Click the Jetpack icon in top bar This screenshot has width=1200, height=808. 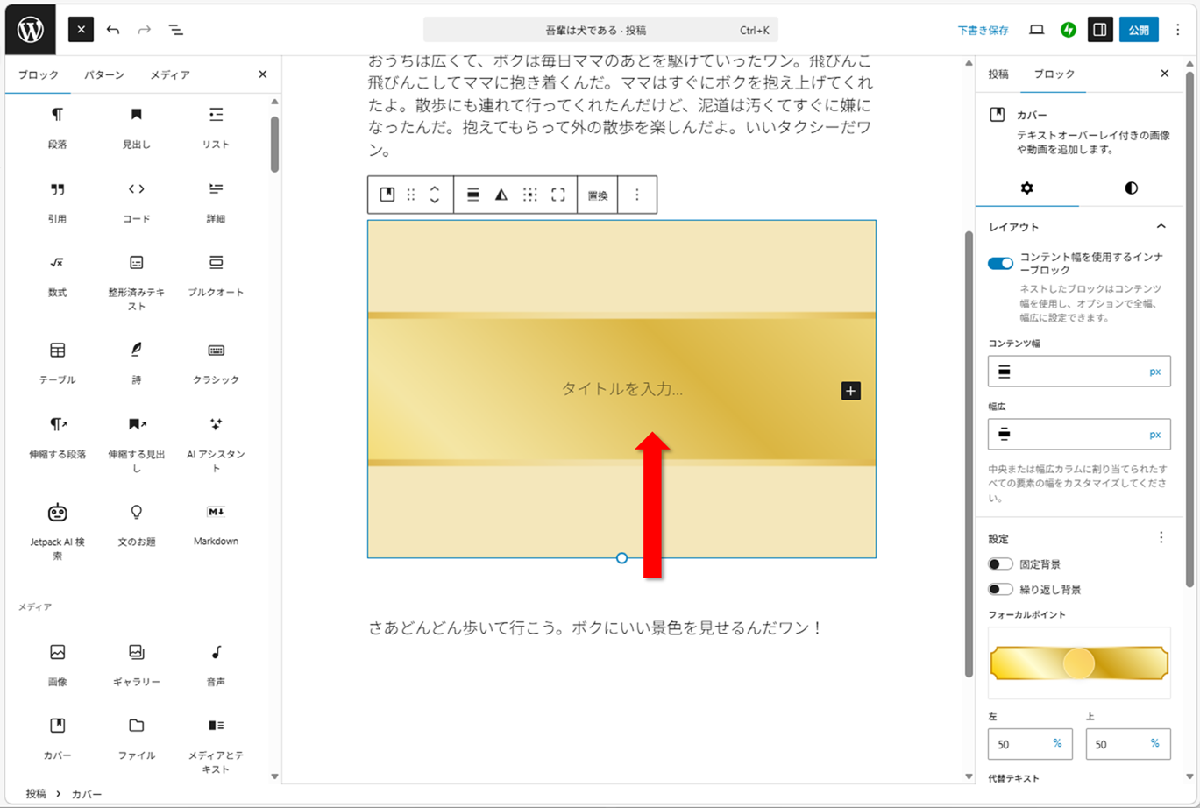[x=1068, y=30]
